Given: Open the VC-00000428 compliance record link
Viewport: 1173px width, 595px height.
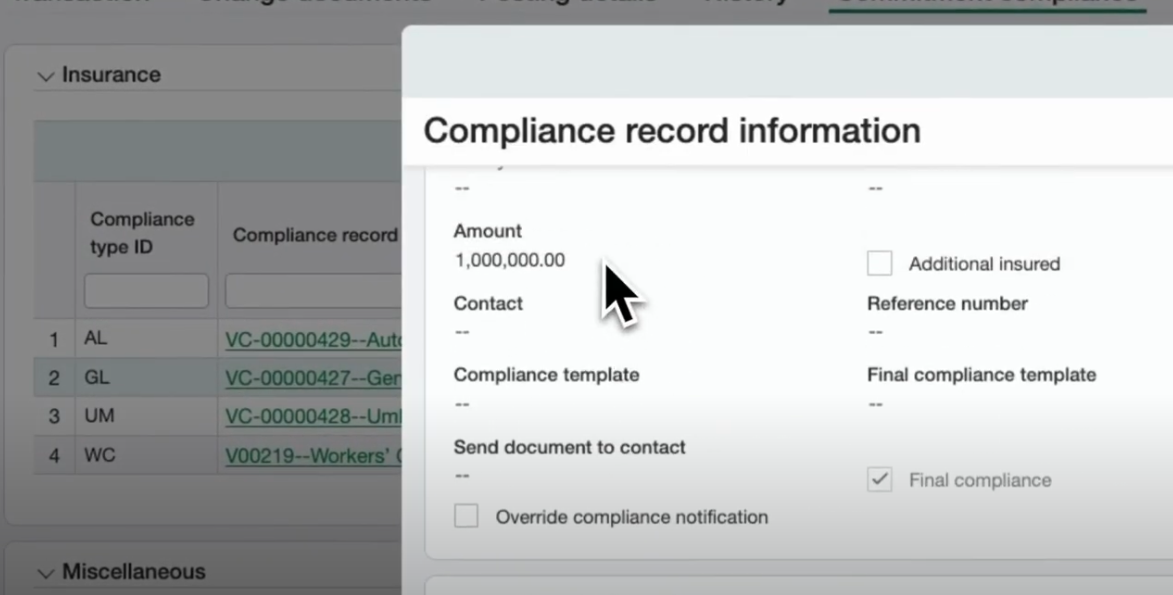Looking at the screenshot, I should click(312, 416).
